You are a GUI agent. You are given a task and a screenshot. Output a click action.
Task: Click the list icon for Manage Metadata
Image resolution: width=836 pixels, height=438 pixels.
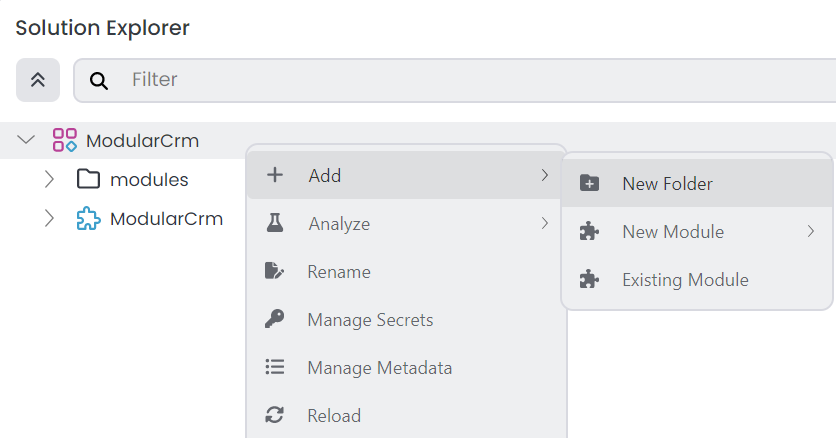pyautogui.click(x=275, y=368)
